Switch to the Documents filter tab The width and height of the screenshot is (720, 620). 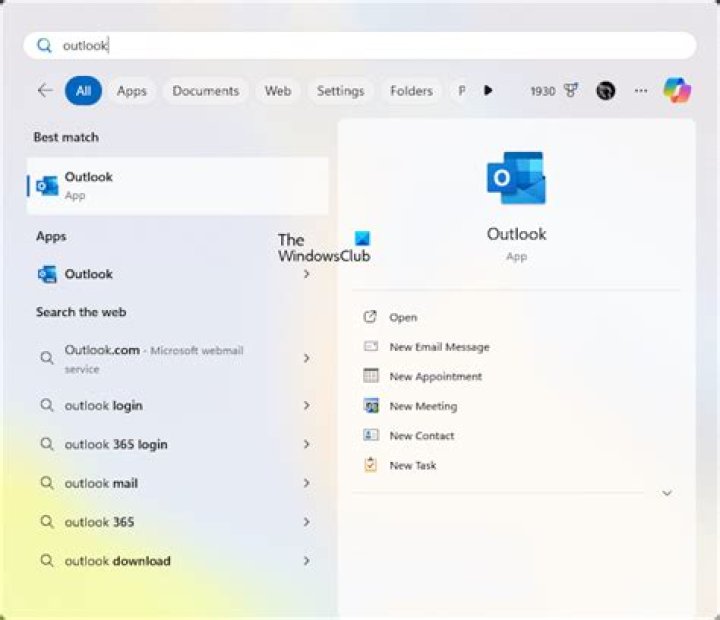click(x=206, y=91)
